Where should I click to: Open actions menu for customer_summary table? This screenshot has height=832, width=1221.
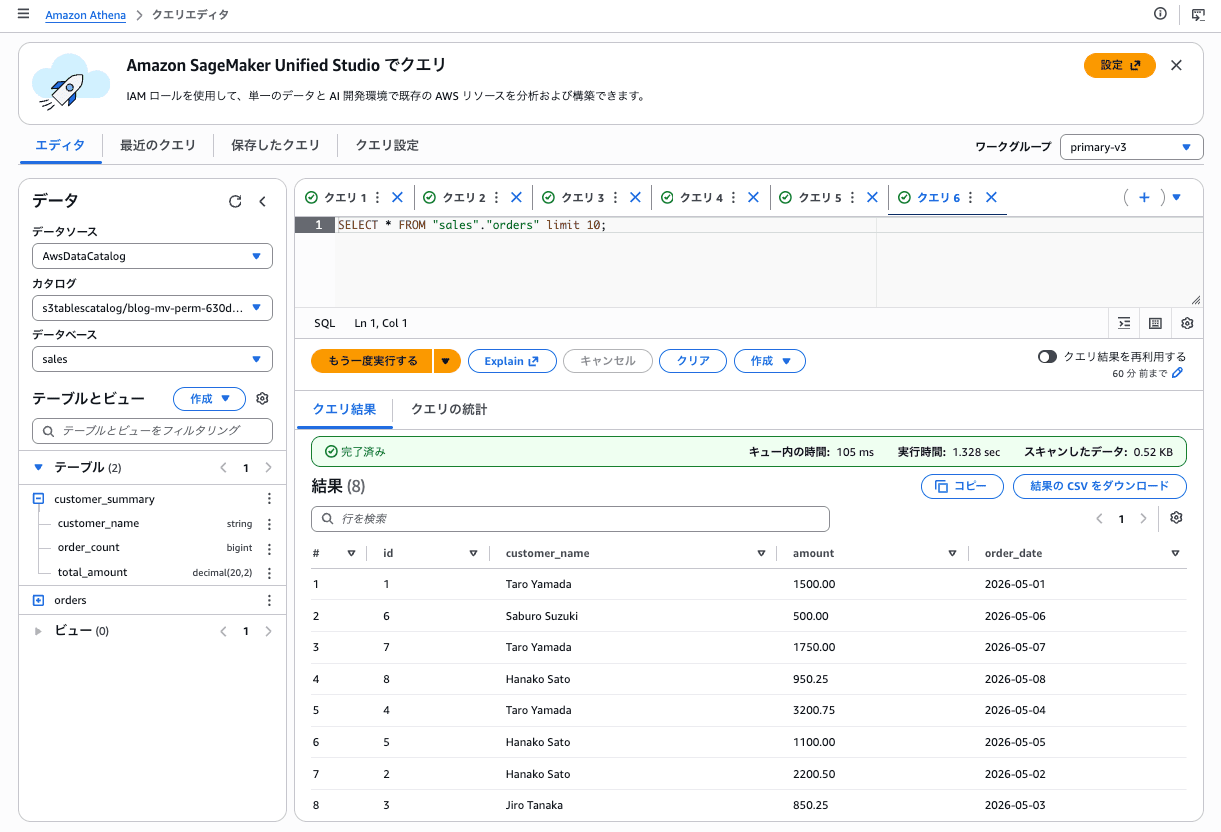click(x=269, y=499)
